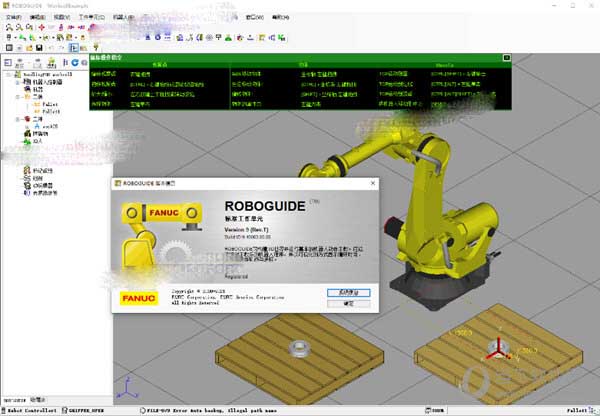This screenshot has height=416, width=600.
Task: Click Robot Controller1 in the status bar
Action: tap(32, 410)
